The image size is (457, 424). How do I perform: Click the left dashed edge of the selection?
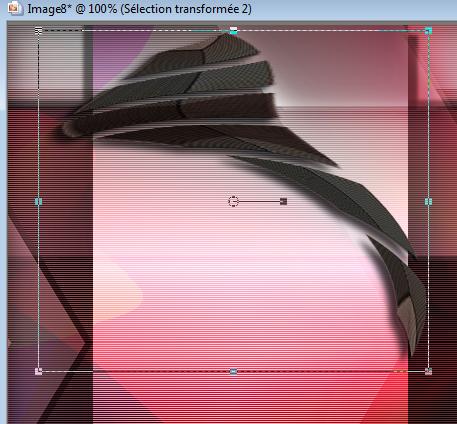(x=39, y=117)
